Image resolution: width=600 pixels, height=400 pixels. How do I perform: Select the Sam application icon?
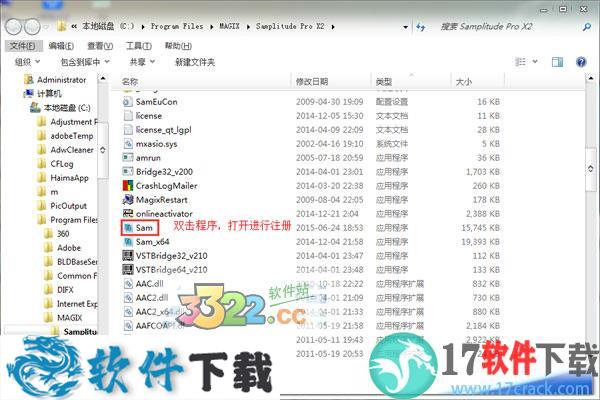pyautogui.click(x=128, y=228)
